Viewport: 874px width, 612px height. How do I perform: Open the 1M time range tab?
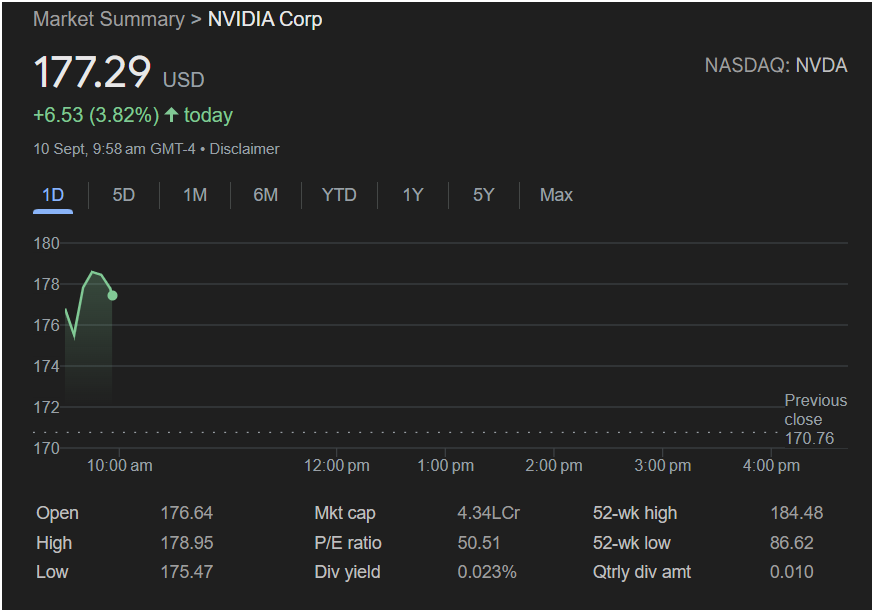tap(195, 195)
